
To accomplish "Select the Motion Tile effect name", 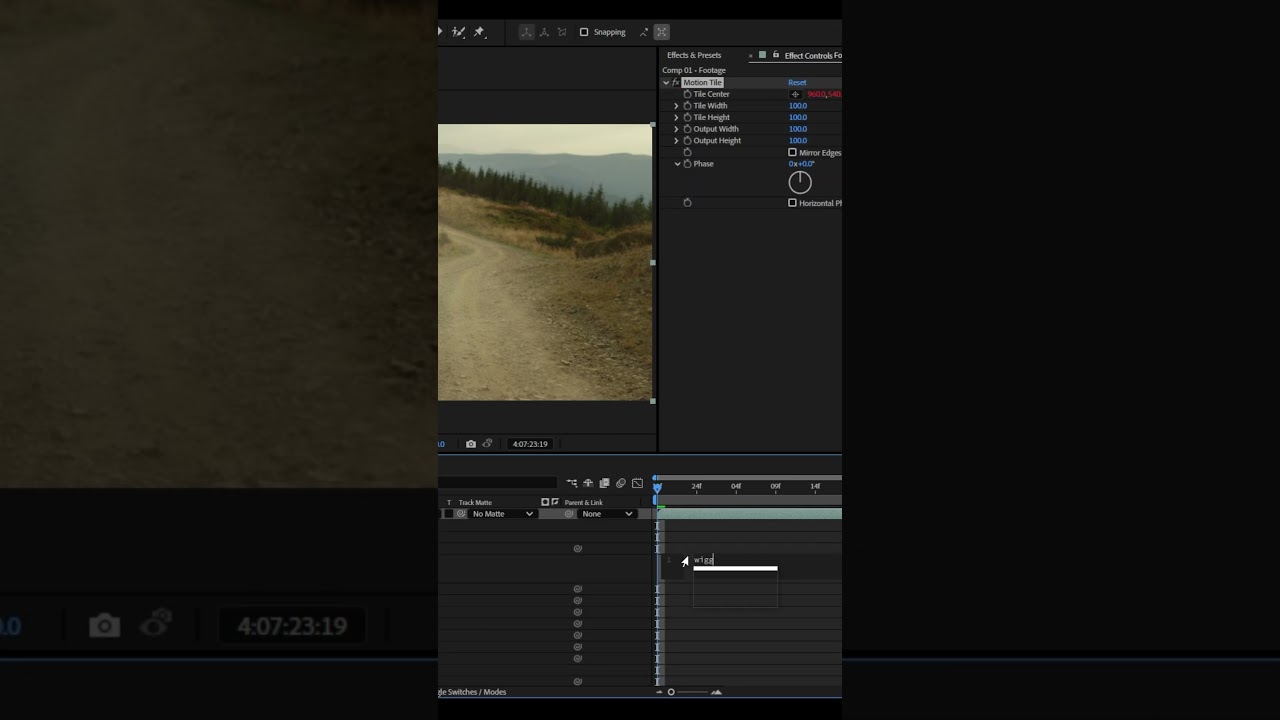I will point(702,83).
